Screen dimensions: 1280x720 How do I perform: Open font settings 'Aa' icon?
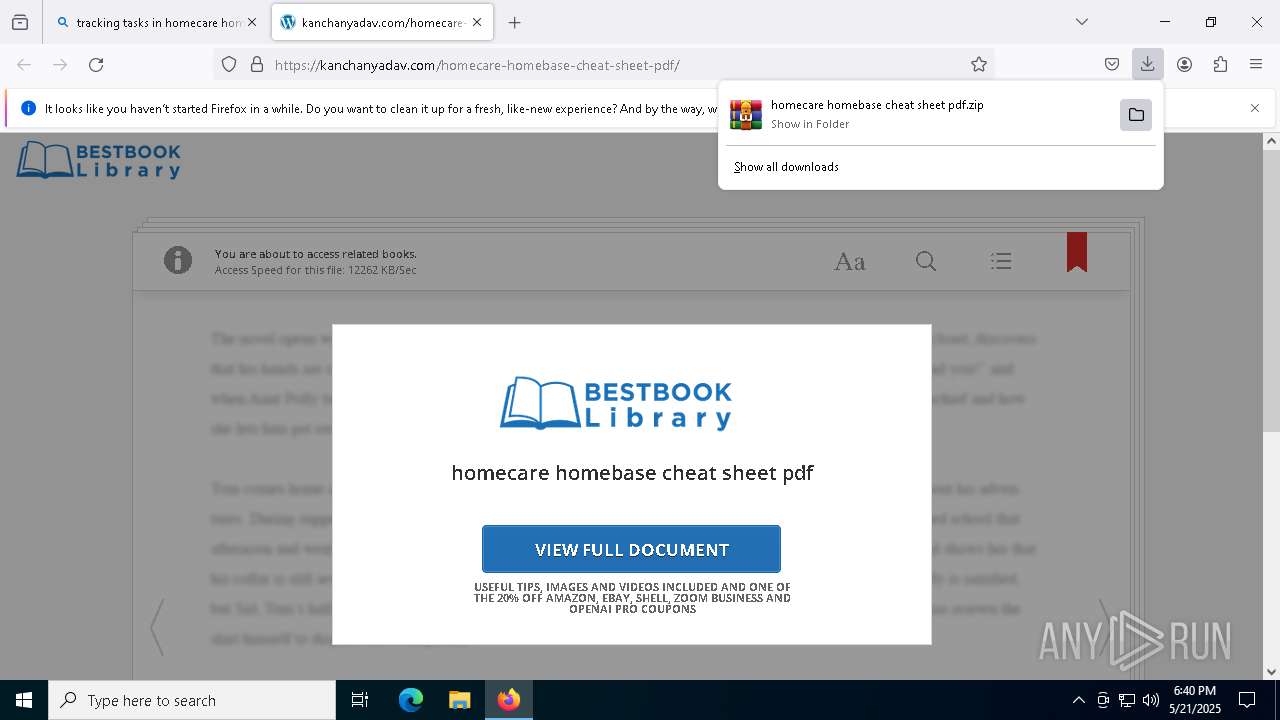[849, 262]
